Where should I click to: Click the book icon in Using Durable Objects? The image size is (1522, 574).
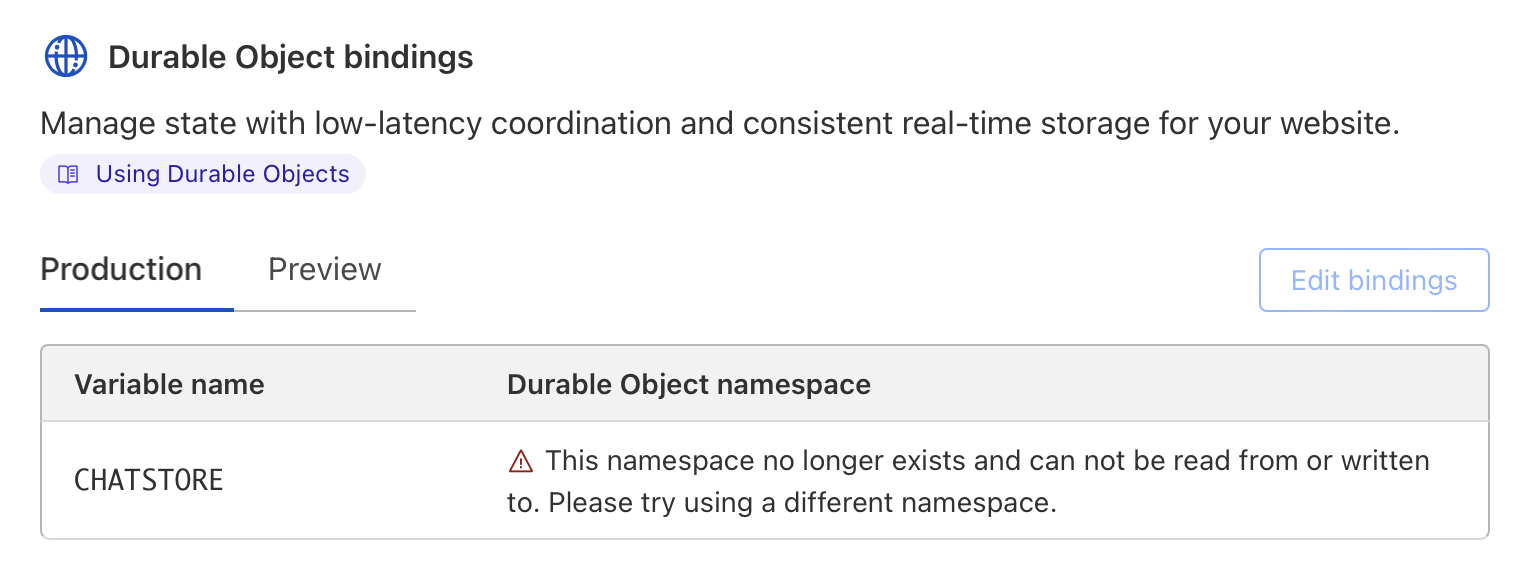[68, 175]
